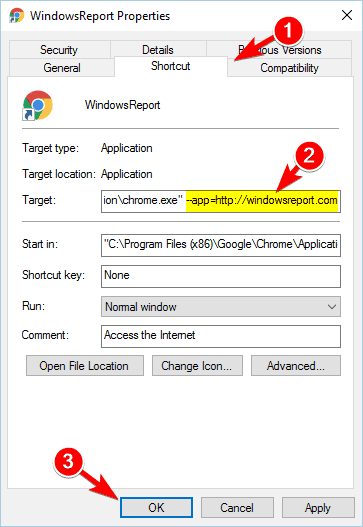This screenshot has height=527, width=363.
Task: Switch to the General tab
Action: point(62,68)
